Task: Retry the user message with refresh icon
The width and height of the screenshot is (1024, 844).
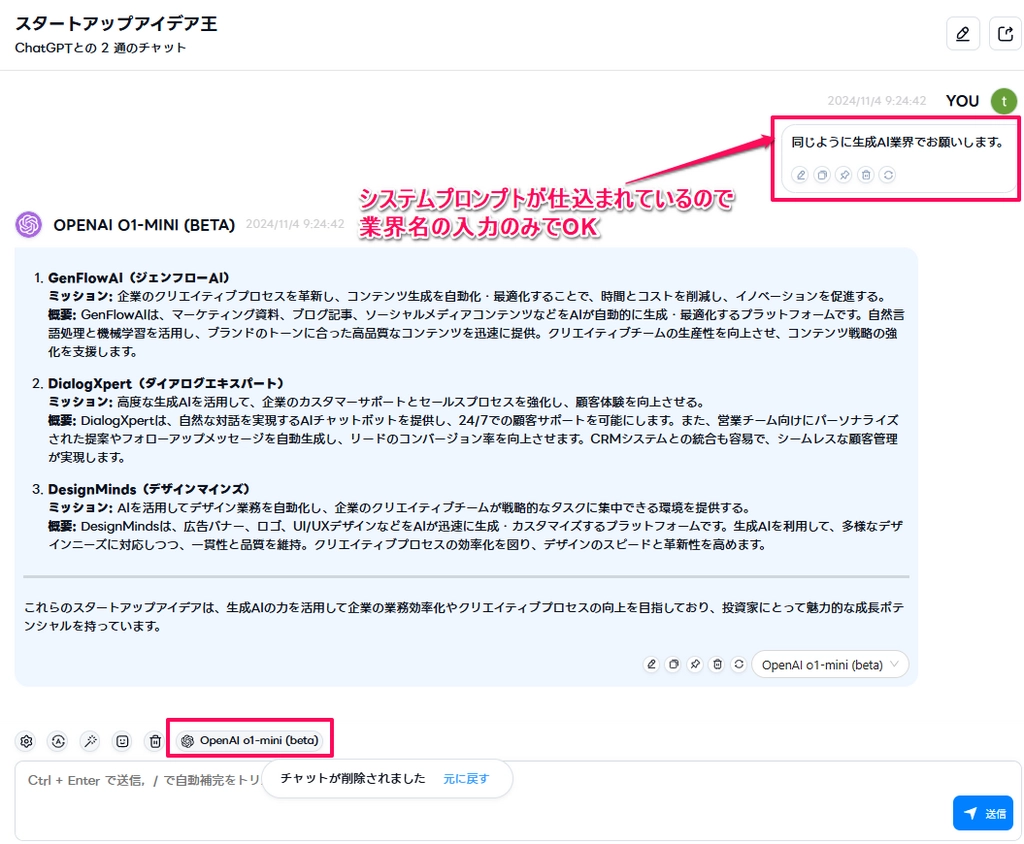Action: point(888,175)
